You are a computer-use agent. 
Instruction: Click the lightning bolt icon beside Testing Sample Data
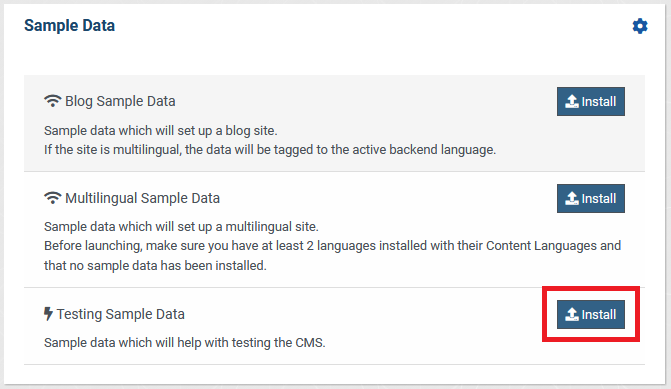pyautogui.click(x=48, y=314)
